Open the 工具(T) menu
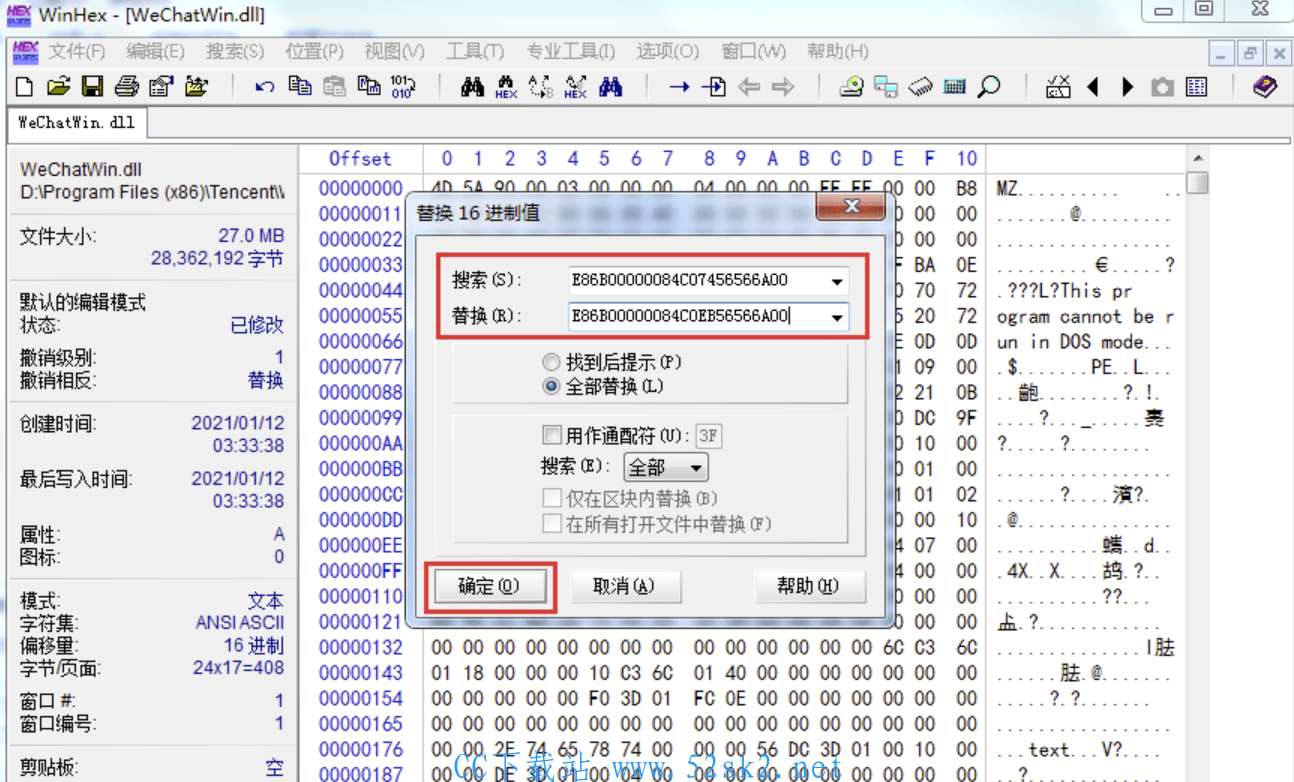 (475, 51)
